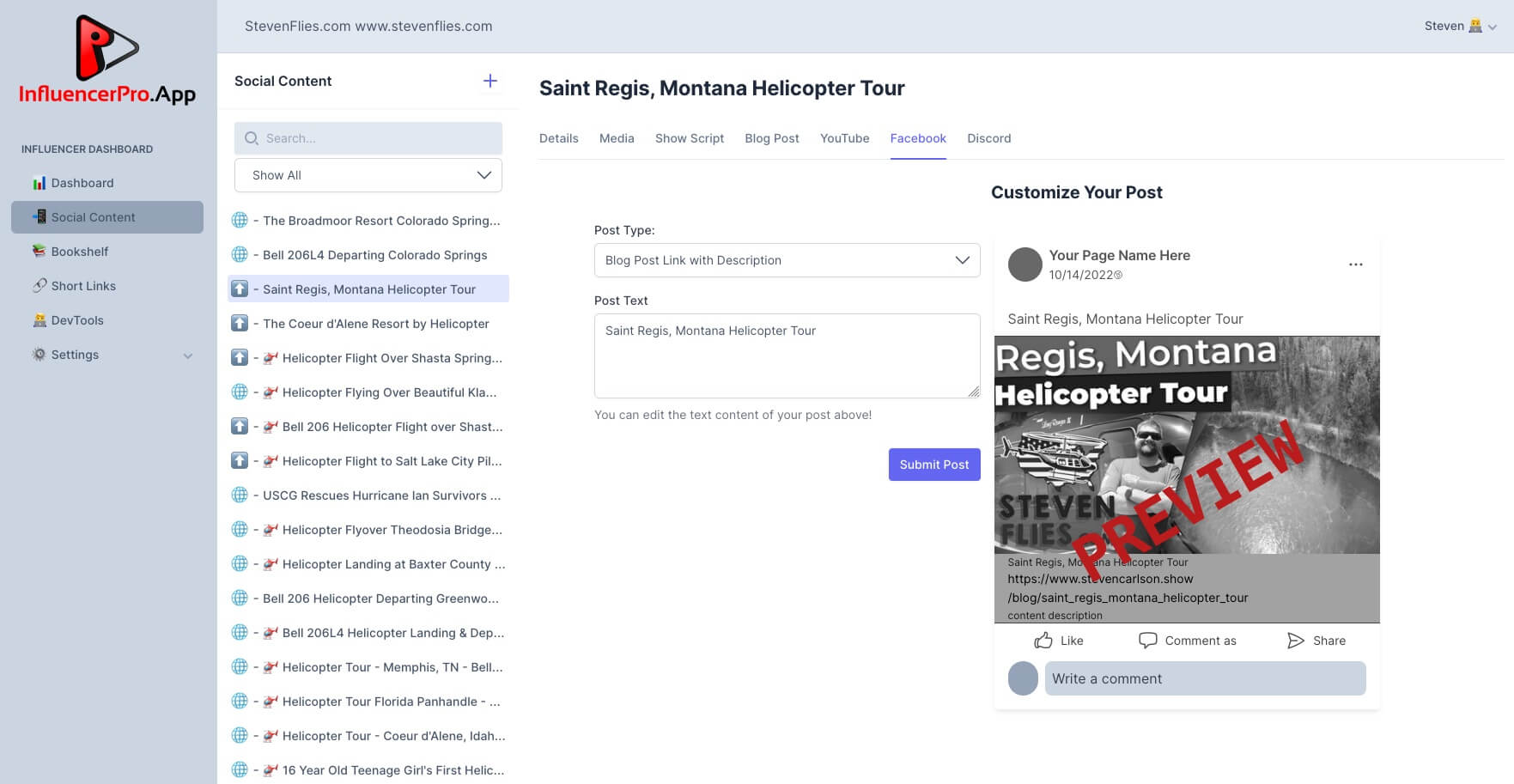Add new social content with plus icon
The image size is (1514, 784).
[x=490, y=81]
